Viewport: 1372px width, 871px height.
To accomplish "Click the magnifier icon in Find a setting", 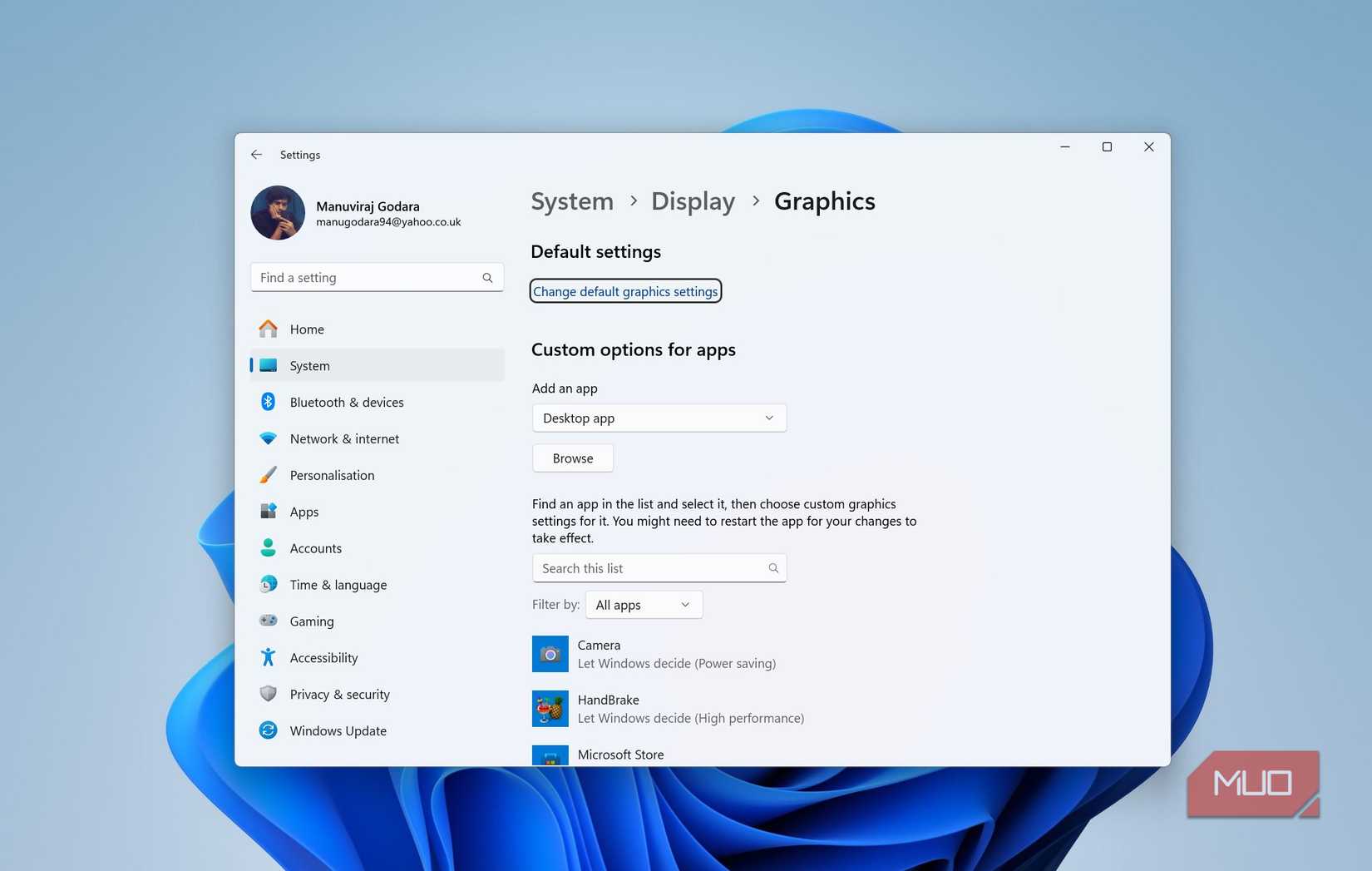I will coord(487,278).
